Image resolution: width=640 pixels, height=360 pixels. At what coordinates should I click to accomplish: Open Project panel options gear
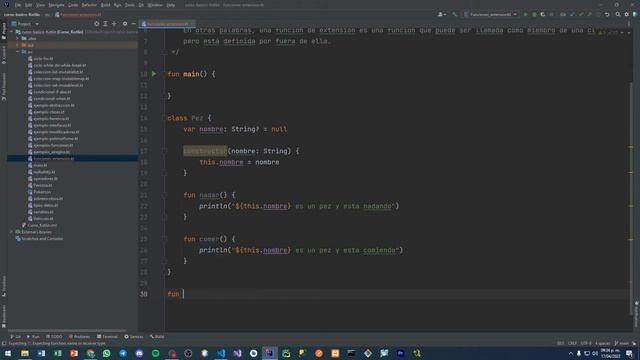click(125, 24)
